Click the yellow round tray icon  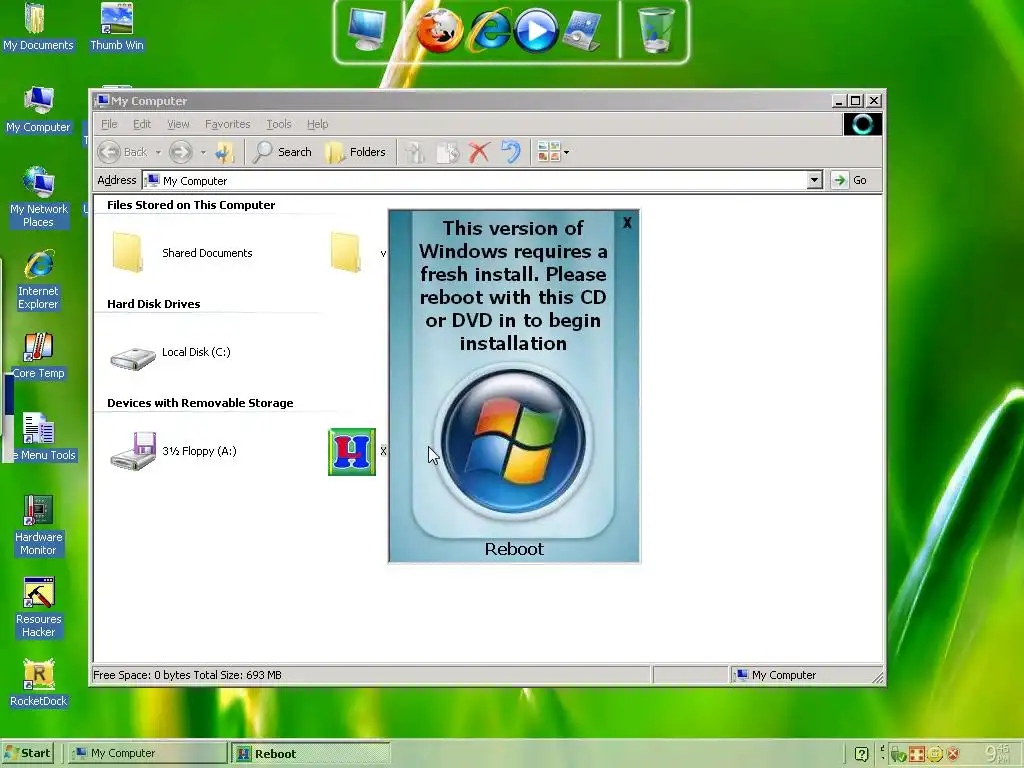click(x=935, y=754)
